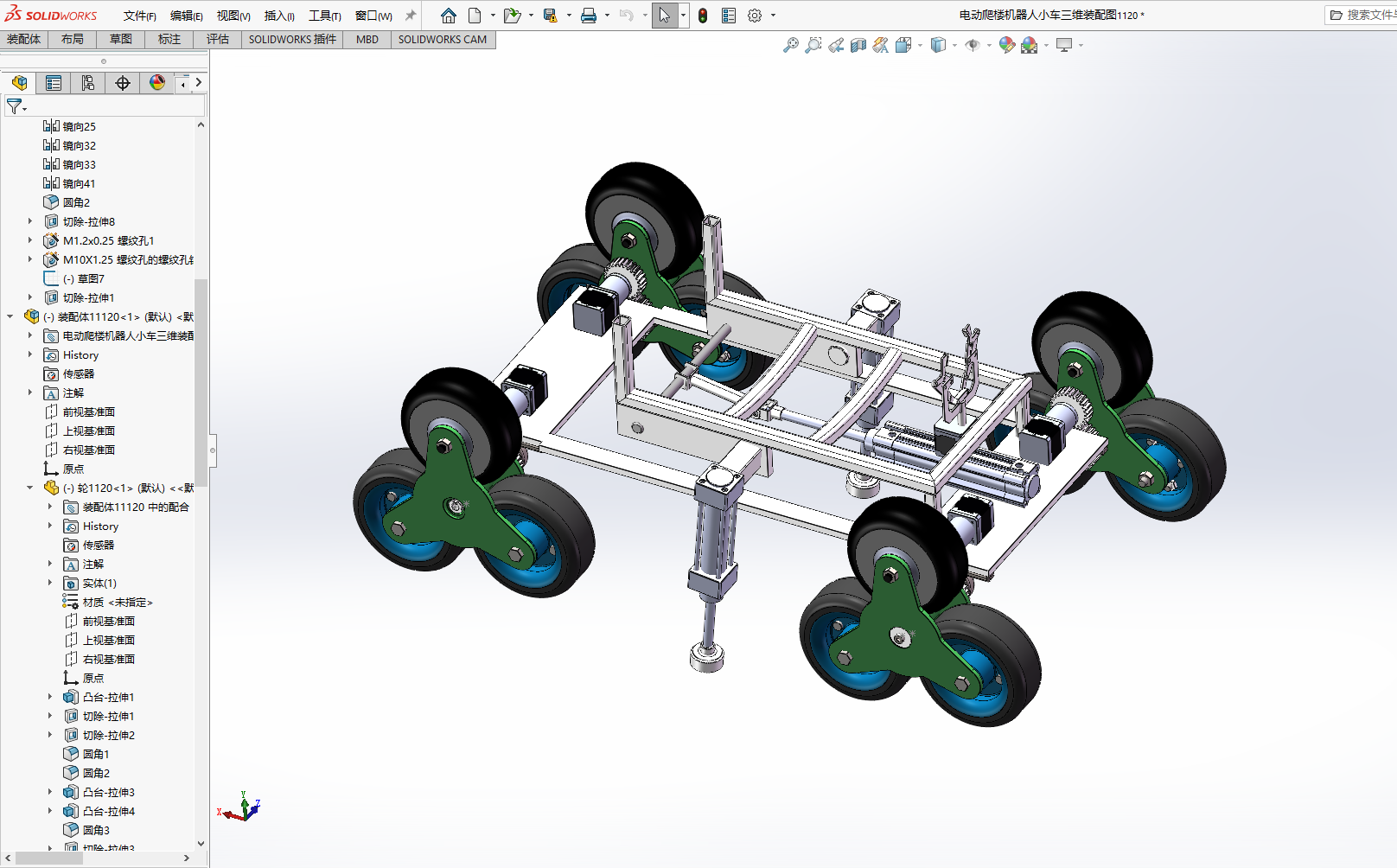The image size is (1397, 868).
Task: Click the Zoom to Area icon
Action: pos(813,45)
